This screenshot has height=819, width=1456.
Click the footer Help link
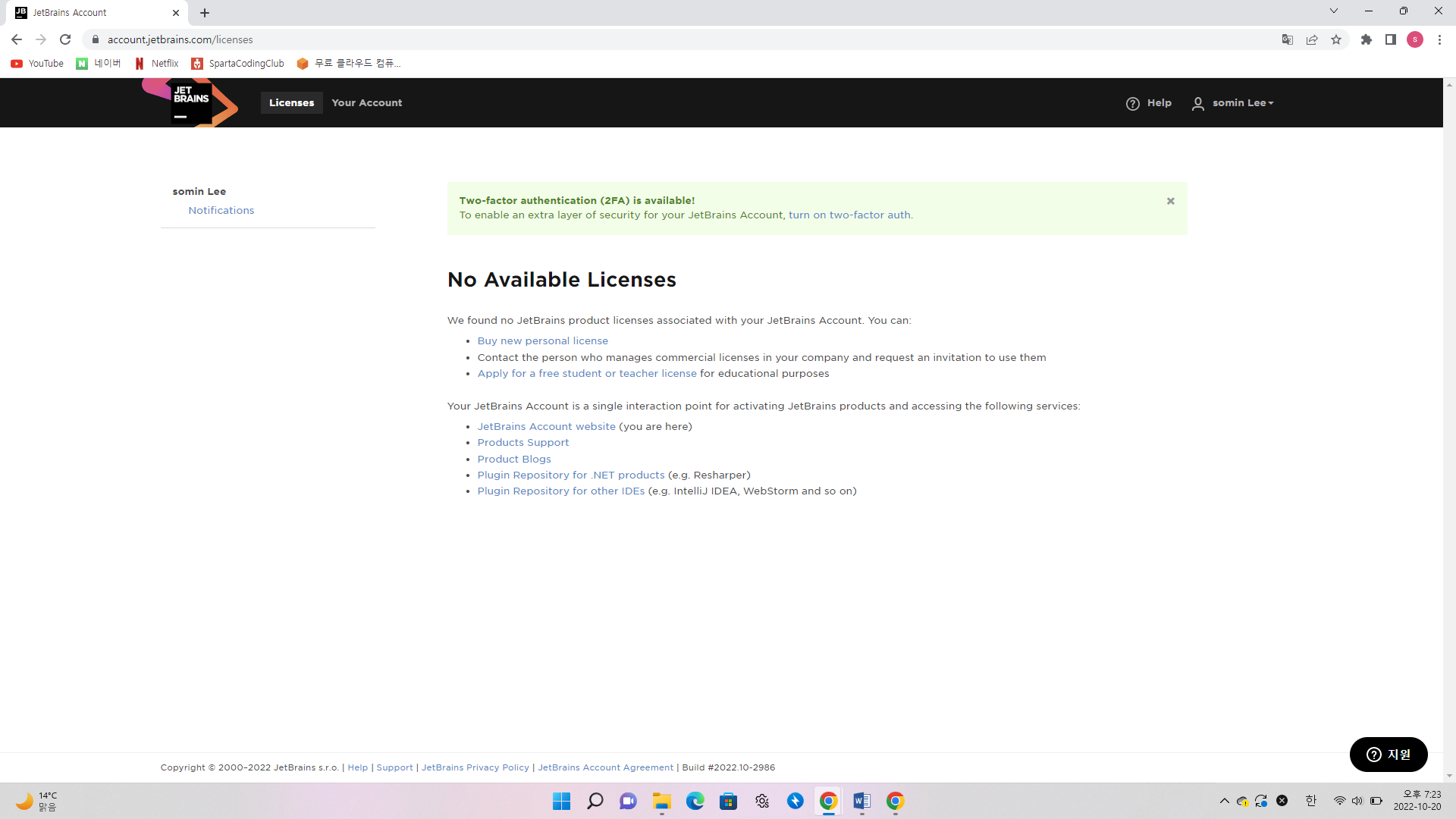(x=358, y=768)
